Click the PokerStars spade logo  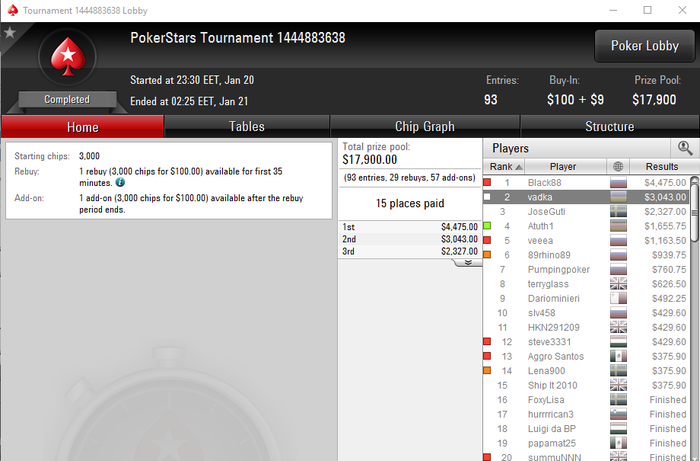(x=67, y=57)
